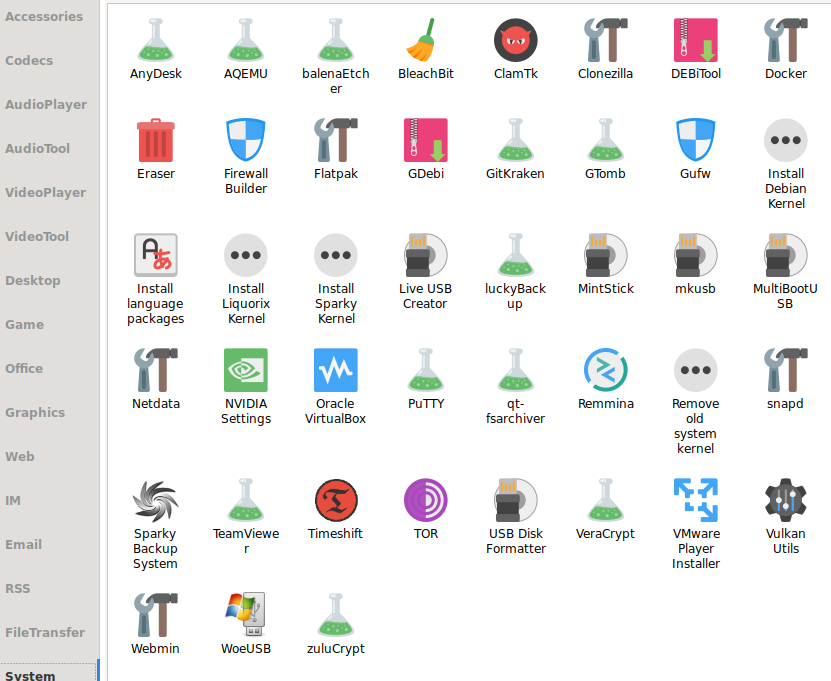The width and height of the screenshot is (831, 681).
Task: Select Remove old system kernel icon
Action: coord(696,370)
